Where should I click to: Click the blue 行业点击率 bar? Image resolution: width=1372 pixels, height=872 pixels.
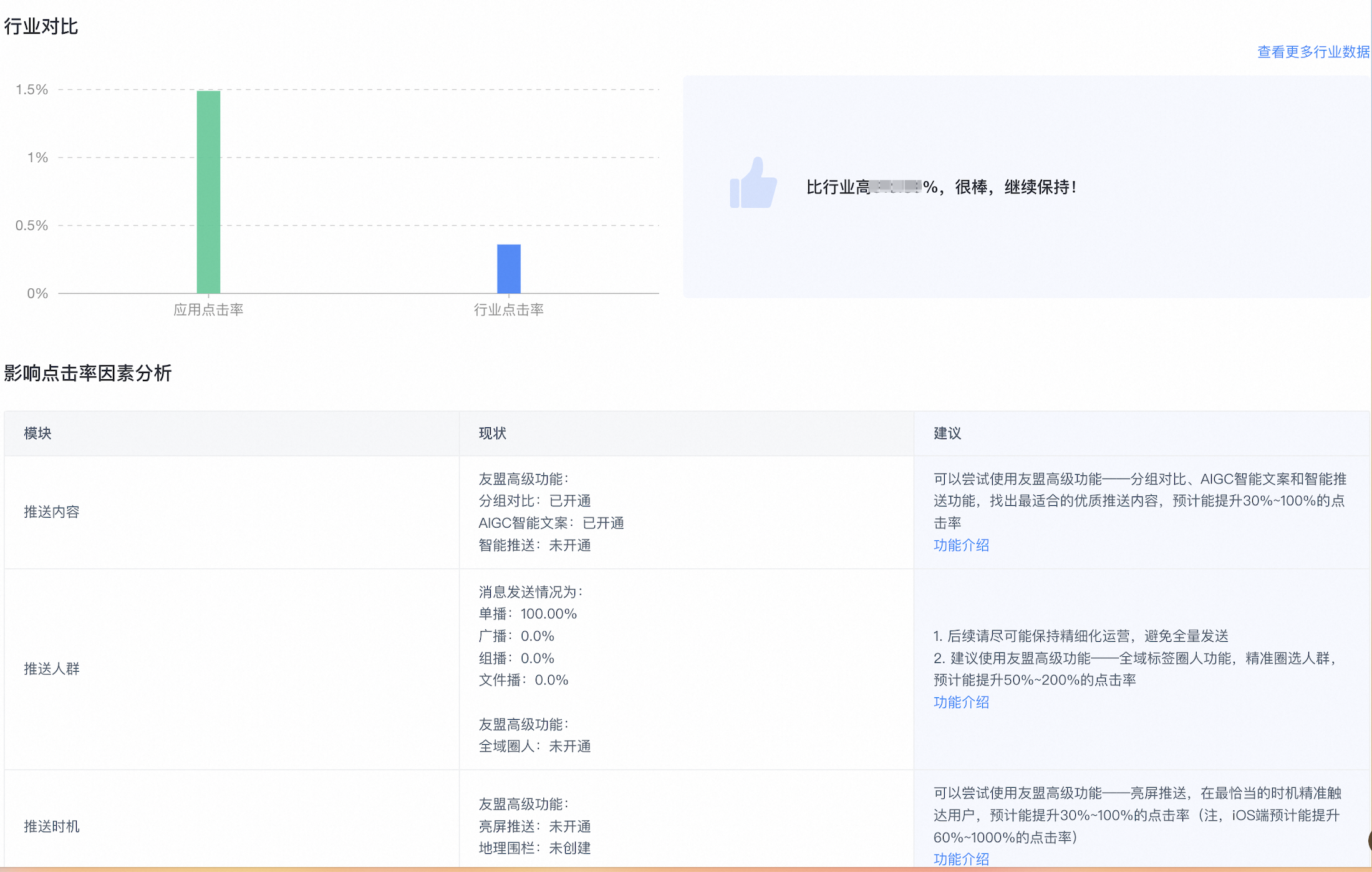(x=509, y=269)
